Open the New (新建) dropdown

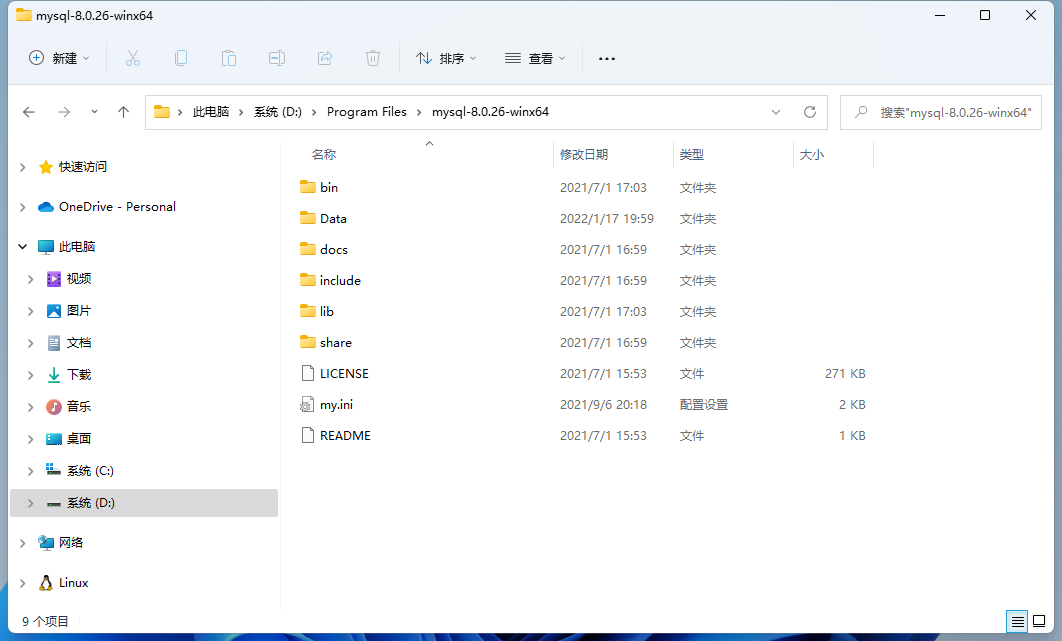59,58
